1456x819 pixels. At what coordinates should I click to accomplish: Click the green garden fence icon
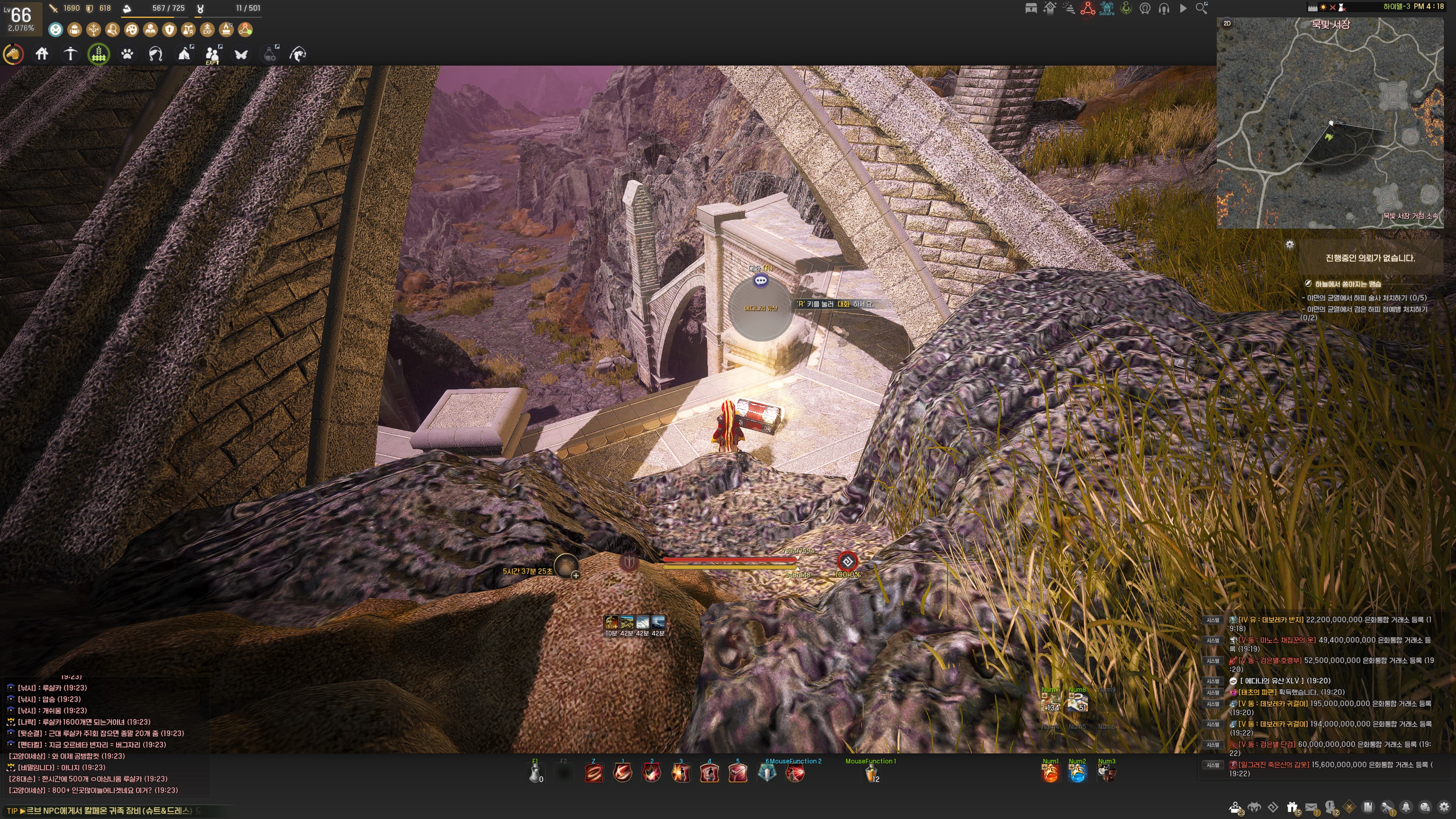[98, 54]
